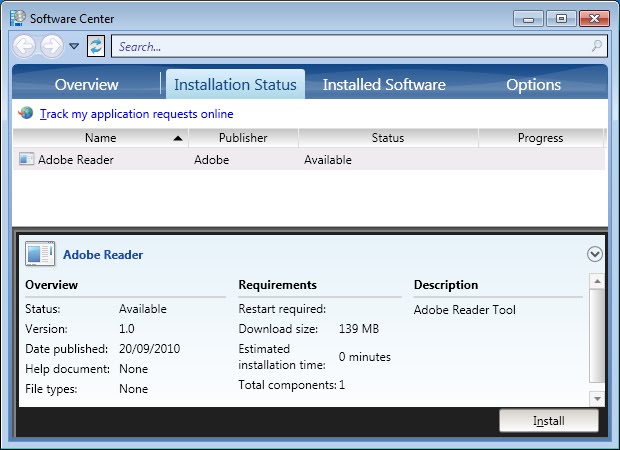Collapse the details pane with chevron
The width and height of the screenshot is (620, 450).
(595, 254)
